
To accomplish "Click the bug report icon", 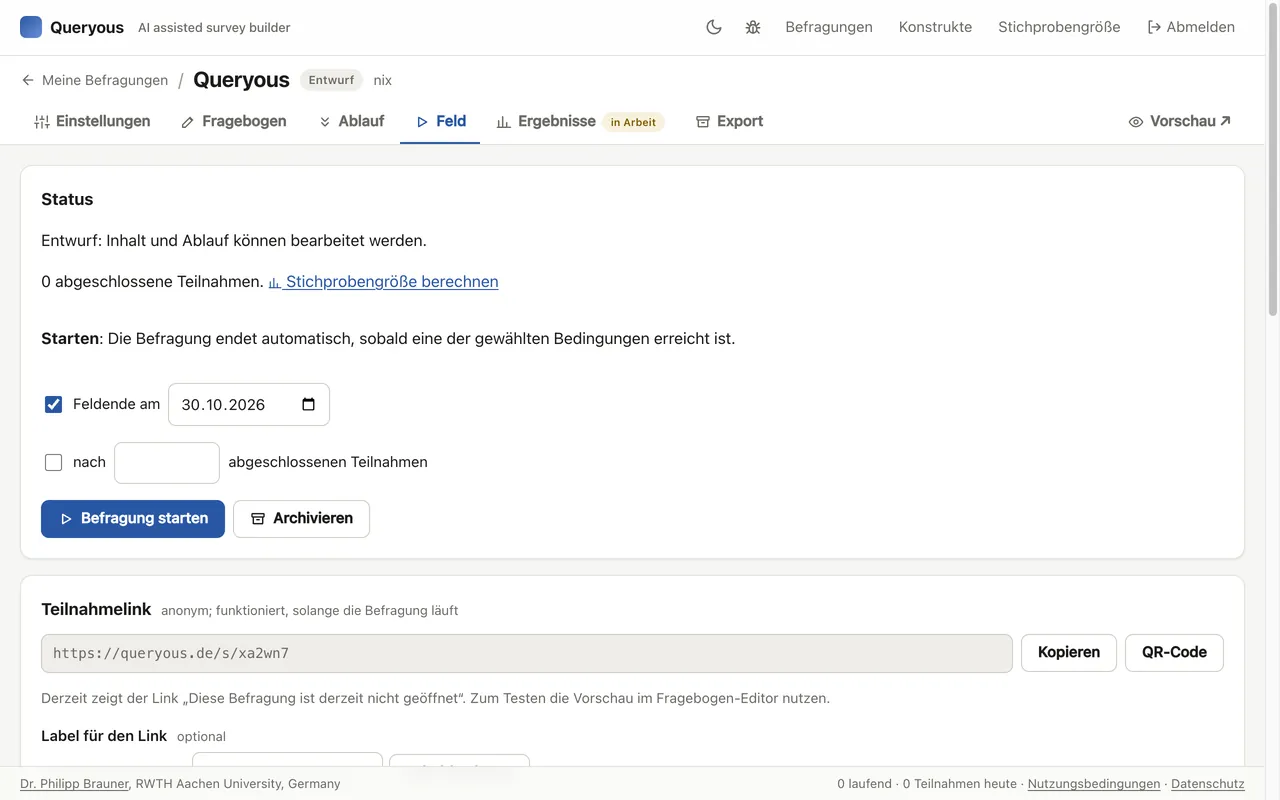I will [753, 27].
